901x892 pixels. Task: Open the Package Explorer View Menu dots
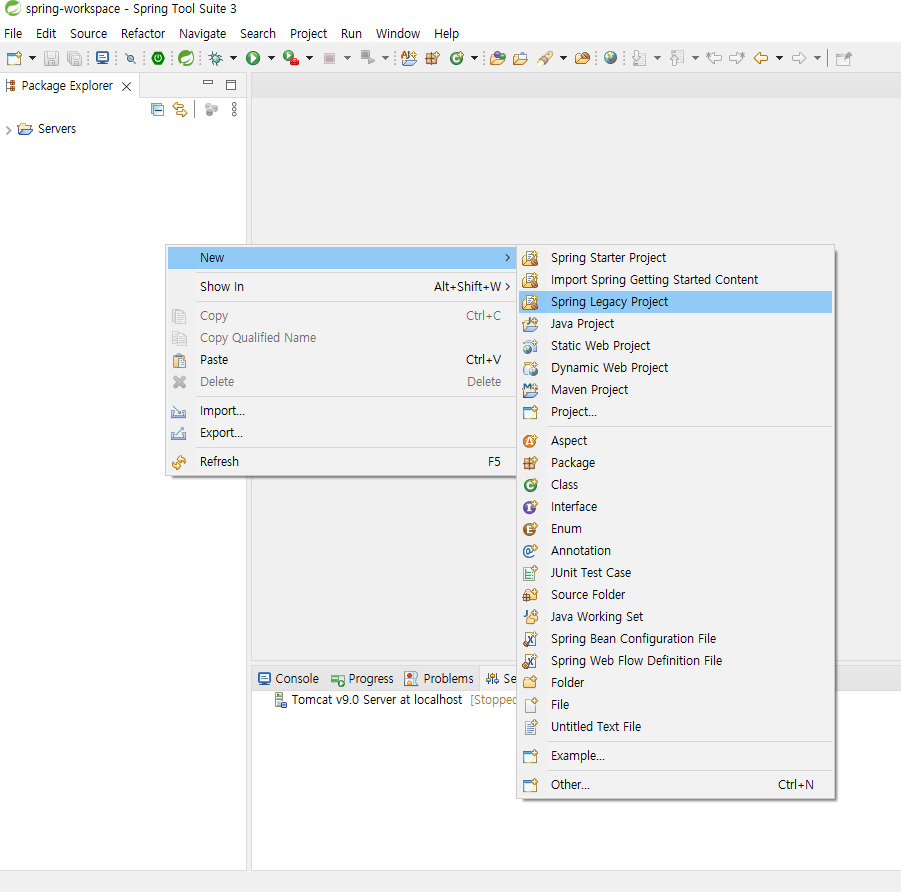pos(234,109)
